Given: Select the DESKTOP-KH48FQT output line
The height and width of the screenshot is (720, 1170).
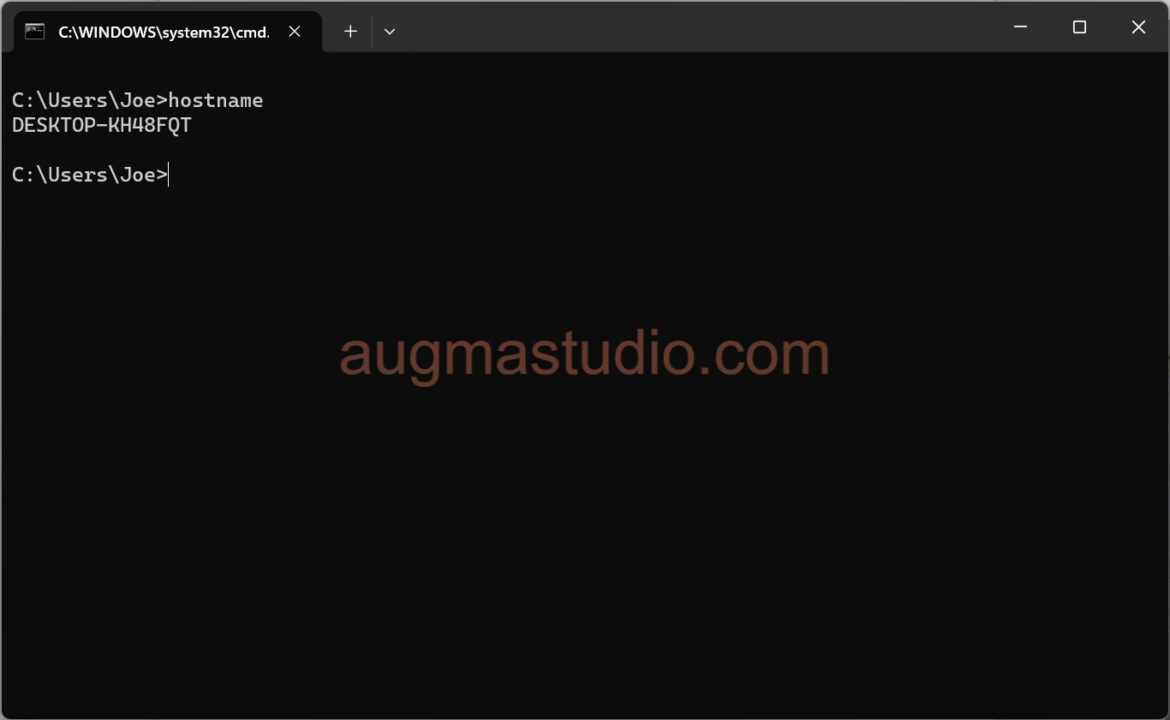Looking at the screenshot, I should pos(100,125).
